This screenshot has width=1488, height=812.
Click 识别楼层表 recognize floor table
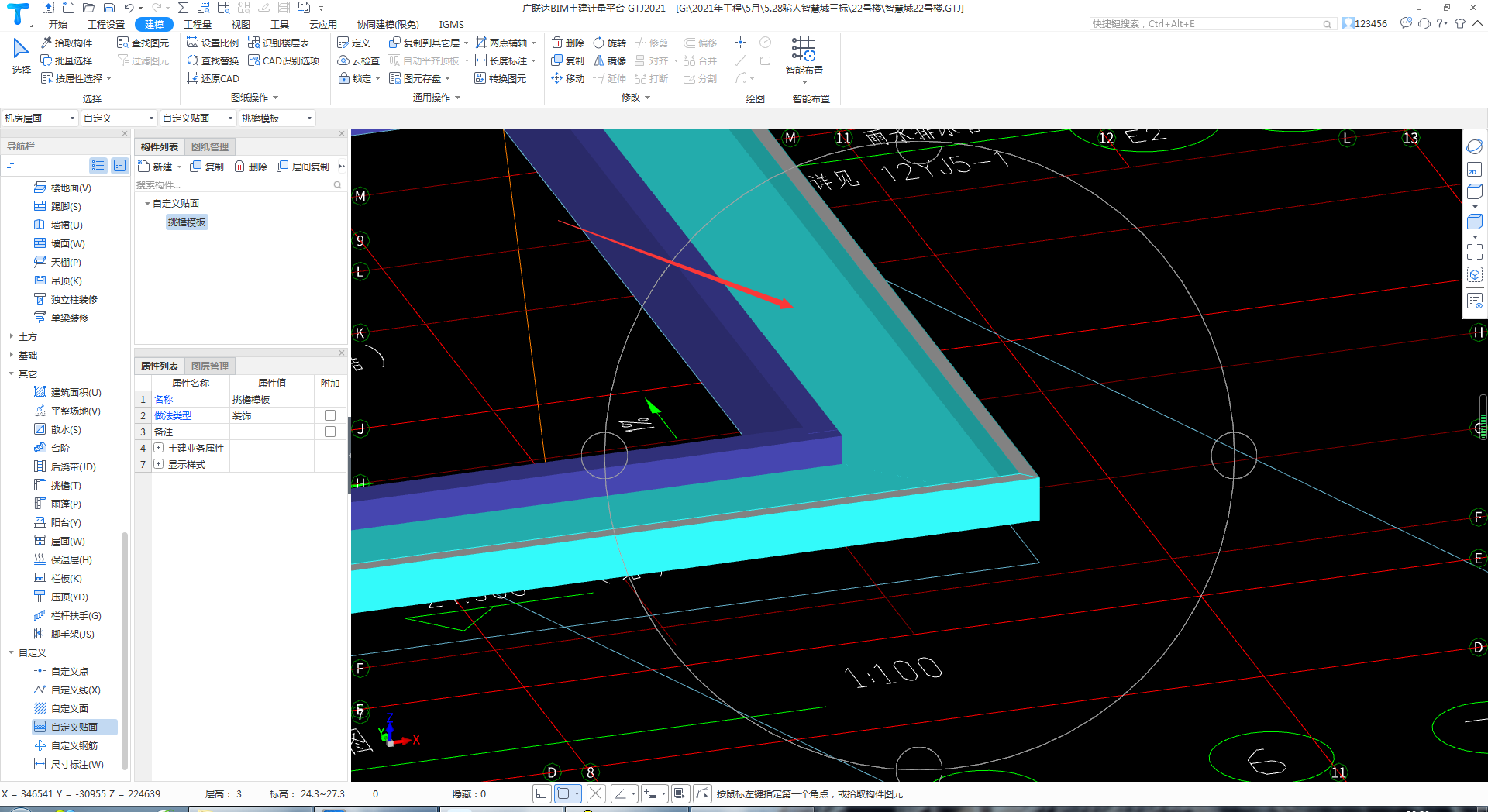click(x=279, y=43)
